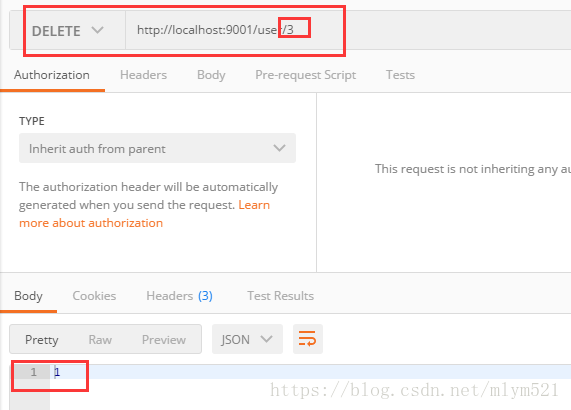Select the Preview response view

coord(164,340)
